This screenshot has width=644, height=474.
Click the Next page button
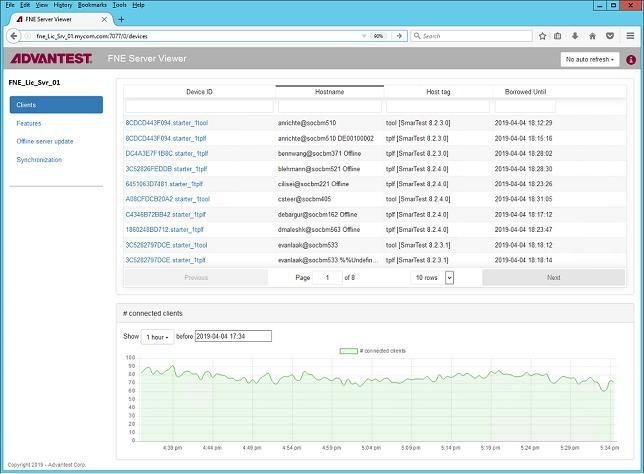[x=553, y=277]
